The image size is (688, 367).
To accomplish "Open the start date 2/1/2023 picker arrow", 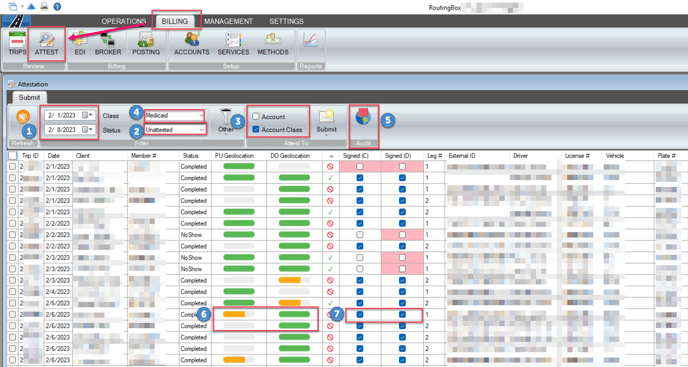I will 90,115.
